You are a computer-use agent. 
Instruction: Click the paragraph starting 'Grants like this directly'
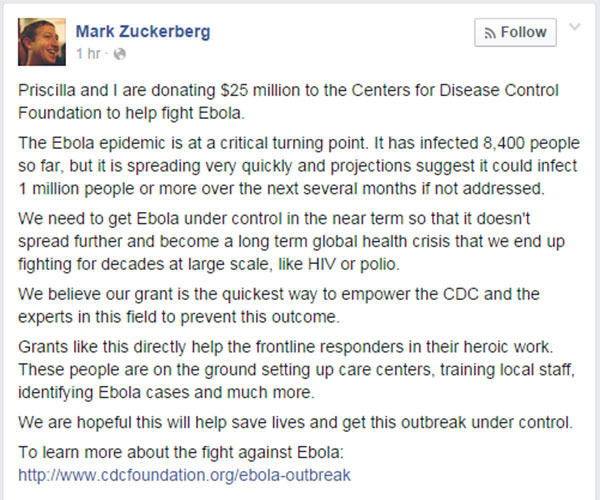coord(297,370)
